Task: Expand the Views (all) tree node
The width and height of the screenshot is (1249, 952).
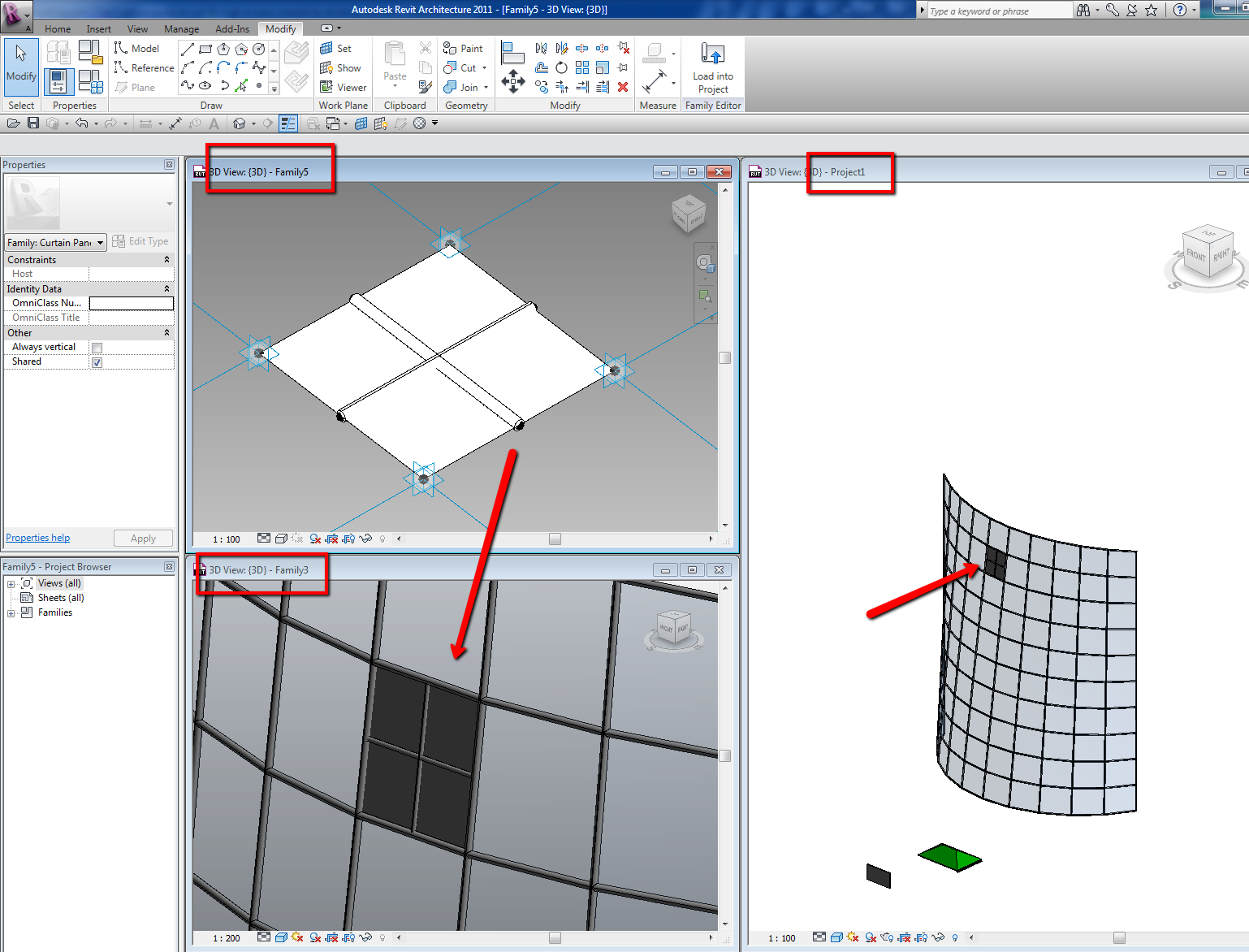Action: click(x=11, y=584)
